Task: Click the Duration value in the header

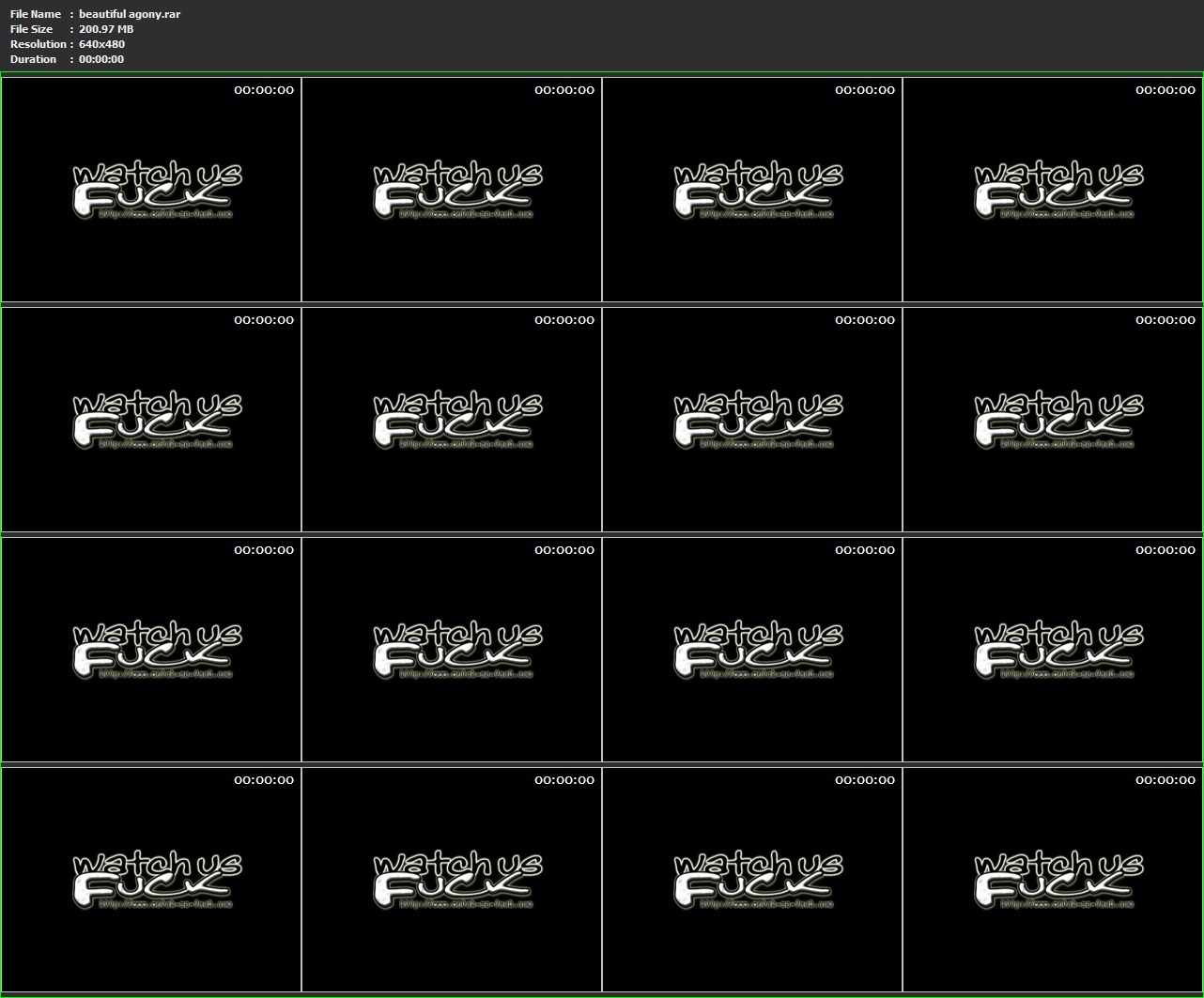Action: coord(101,59)
